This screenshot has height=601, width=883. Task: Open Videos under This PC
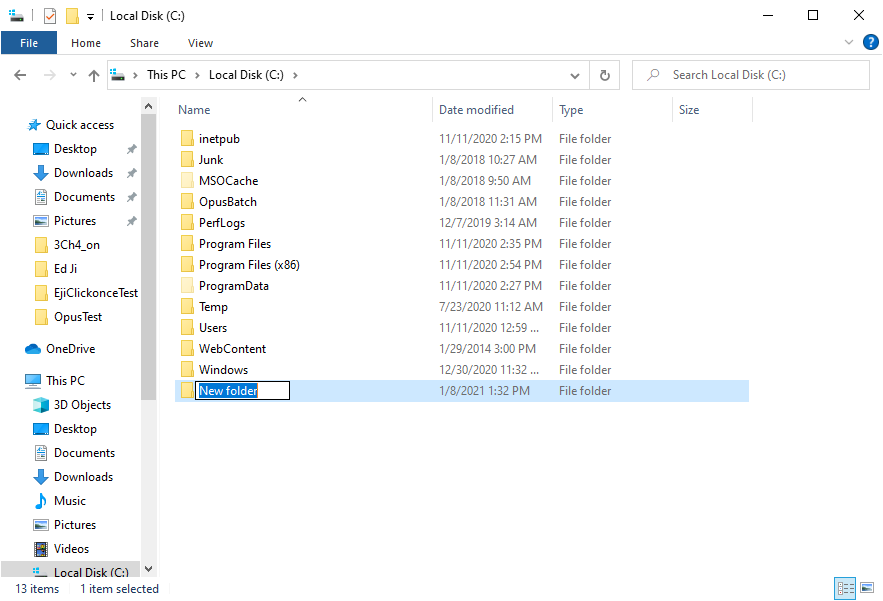pyautogui.click(x=71, y=549)
